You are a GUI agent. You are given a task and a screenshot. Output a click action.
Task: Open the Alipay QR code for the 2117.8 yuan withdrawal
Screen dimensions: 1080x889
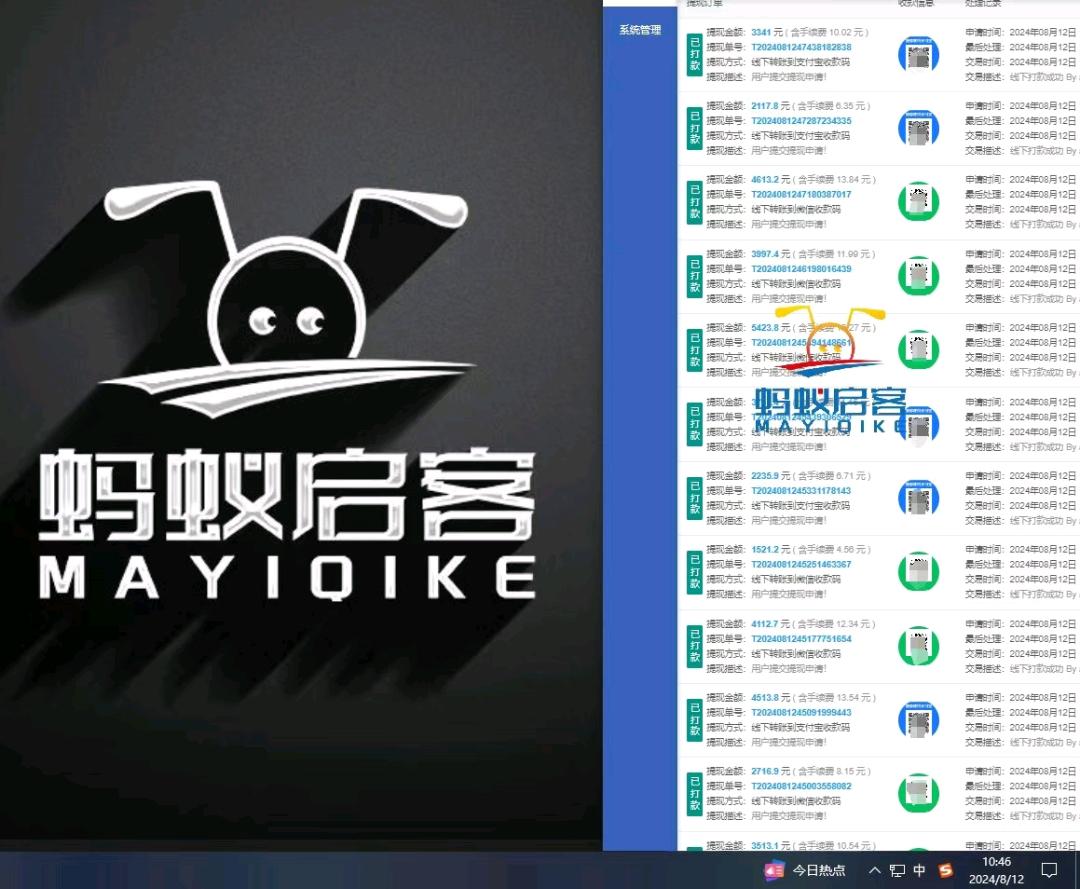(919, 128)
